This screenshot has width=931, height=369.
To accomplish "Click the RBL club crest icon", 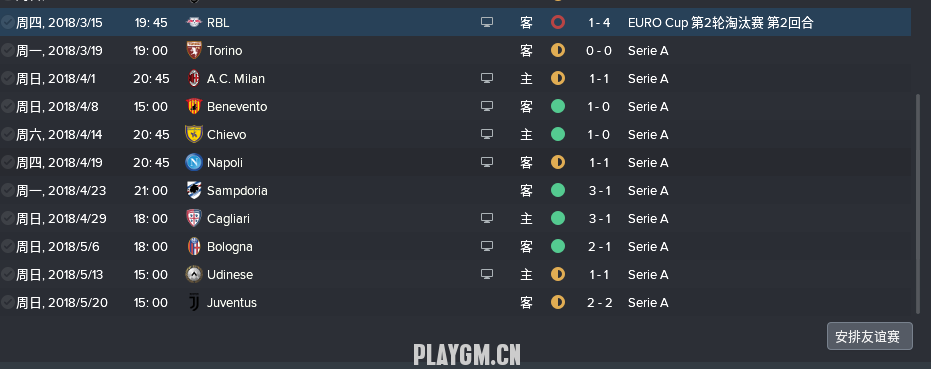I will point(194,23).
